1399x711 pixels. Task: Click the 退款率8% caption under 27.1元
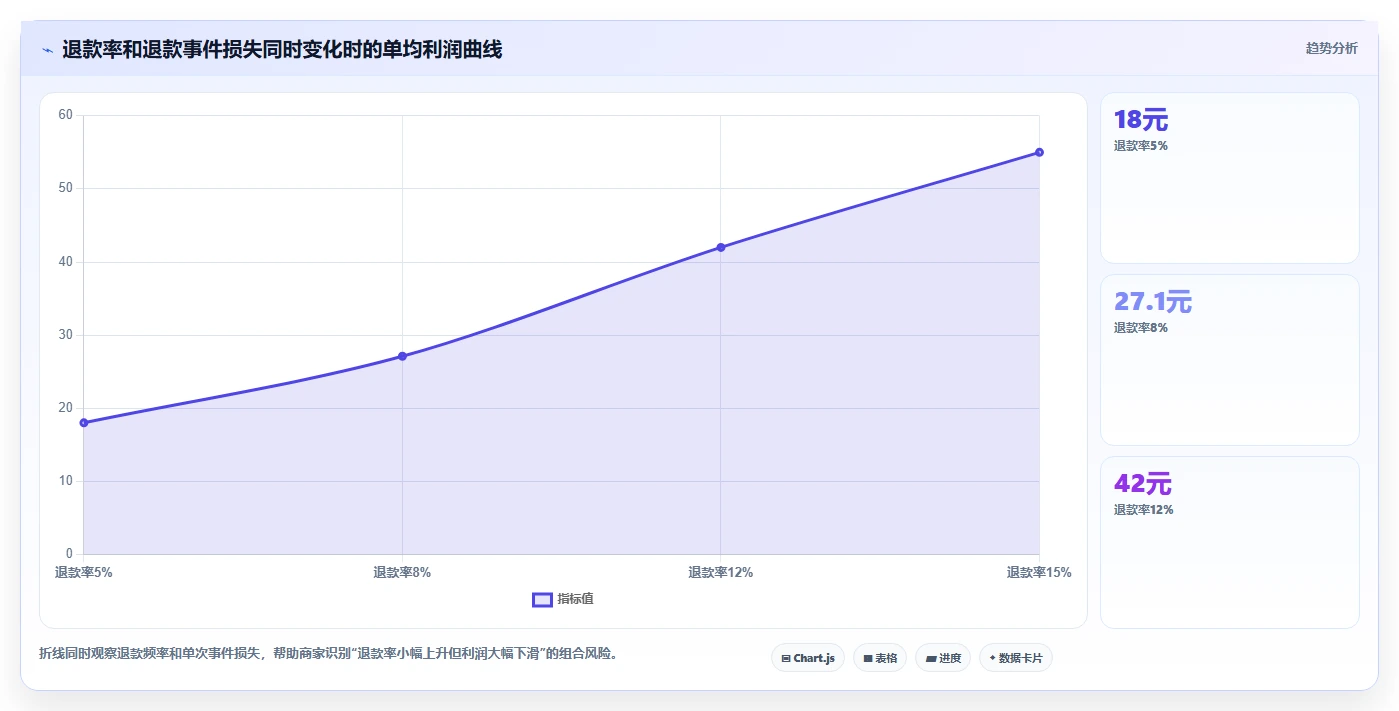tap(1141, 328)
